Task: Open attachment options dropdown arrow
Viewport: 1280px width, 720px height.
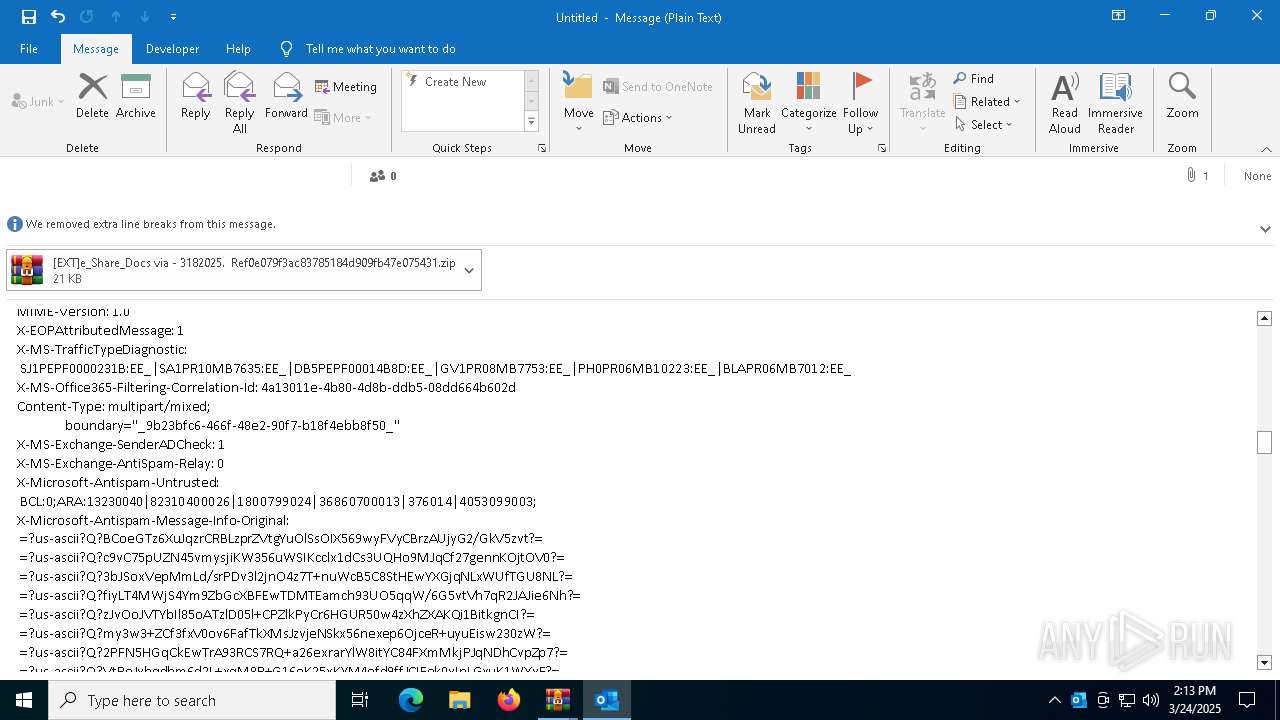Action: point(469,271)
